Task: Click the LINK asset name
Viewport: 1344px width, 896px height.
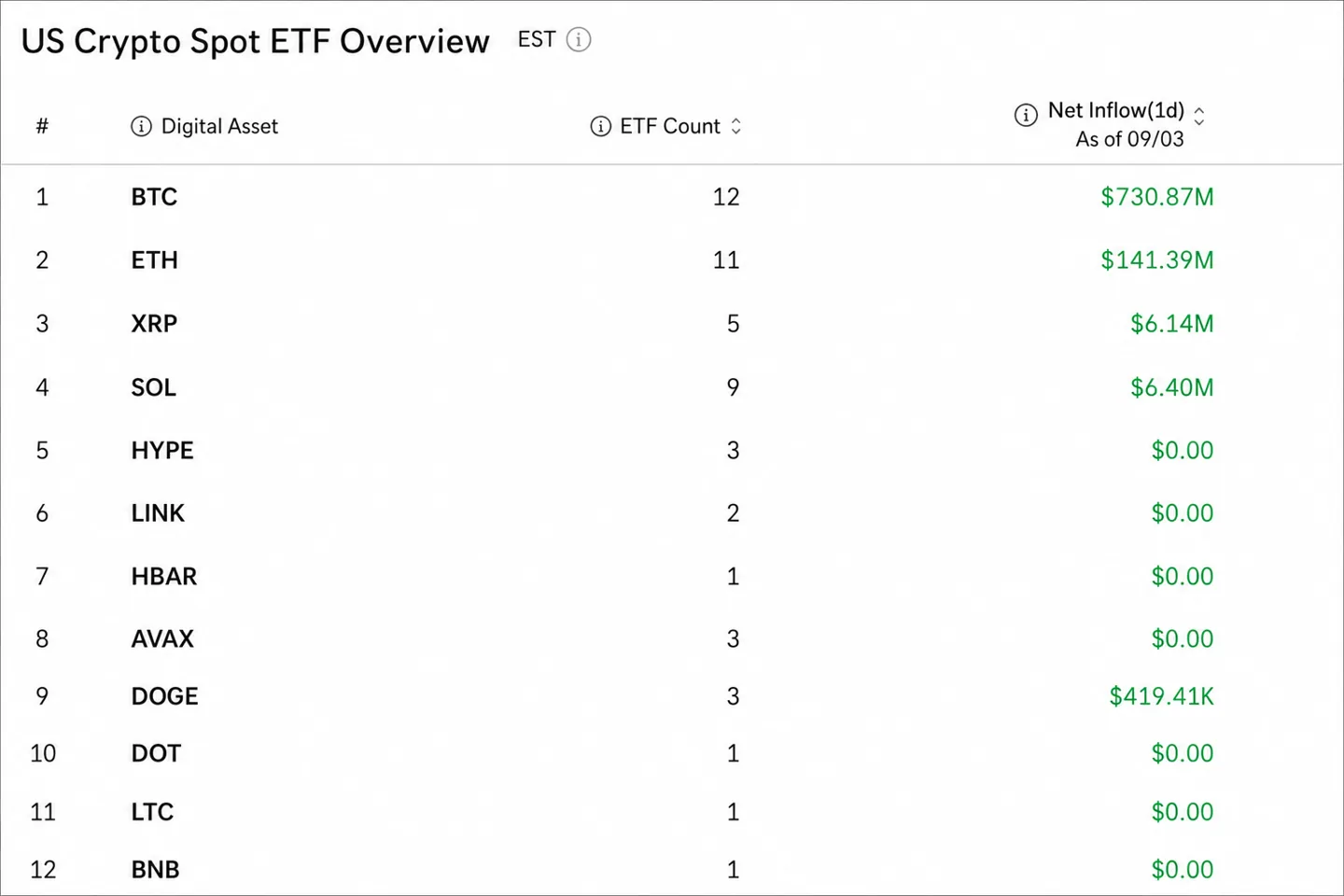Action: tap(158, 513)
